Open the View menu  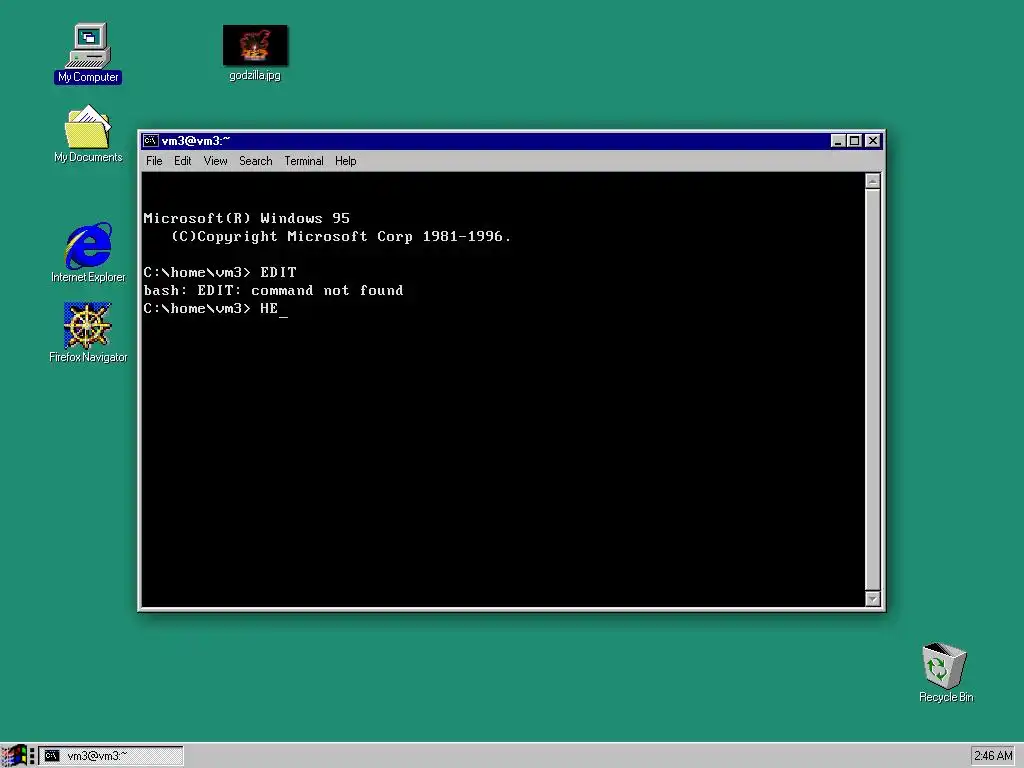pyautogui.click(x=216, y=161)
